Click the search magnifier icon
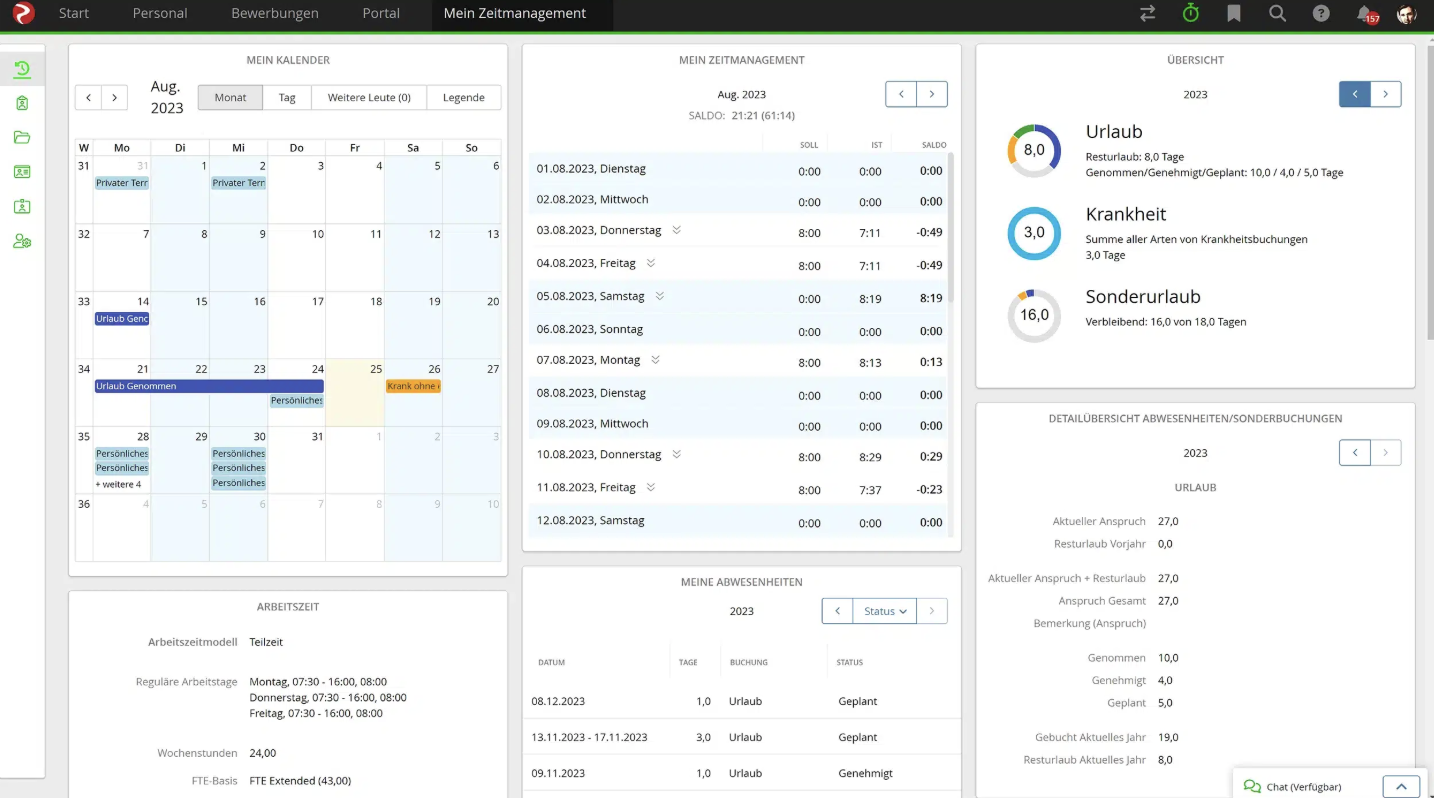 coord(1277,14)
